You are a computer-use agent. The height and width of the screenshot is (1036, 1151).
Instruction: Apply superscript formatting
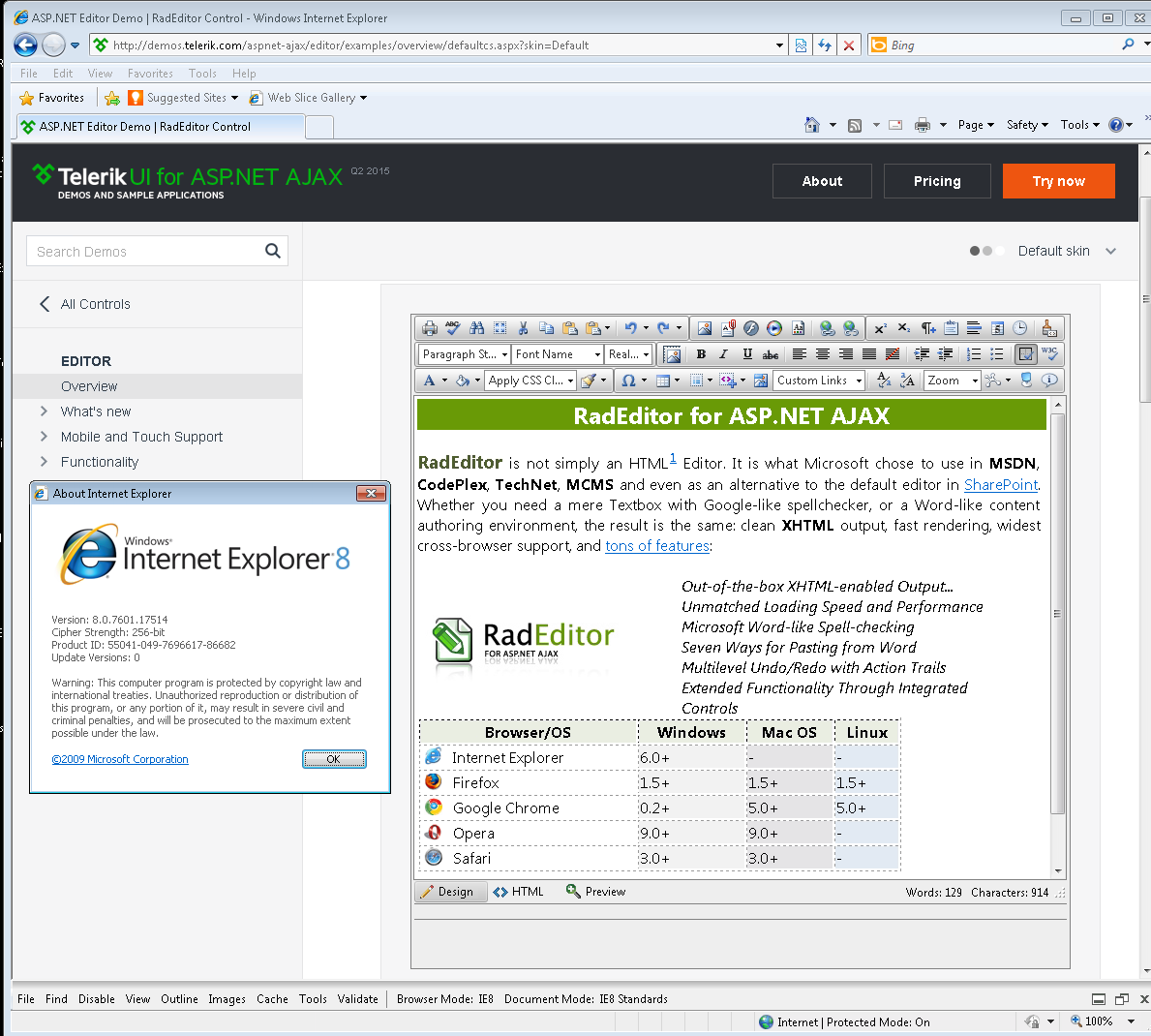[x=881, y=328]
